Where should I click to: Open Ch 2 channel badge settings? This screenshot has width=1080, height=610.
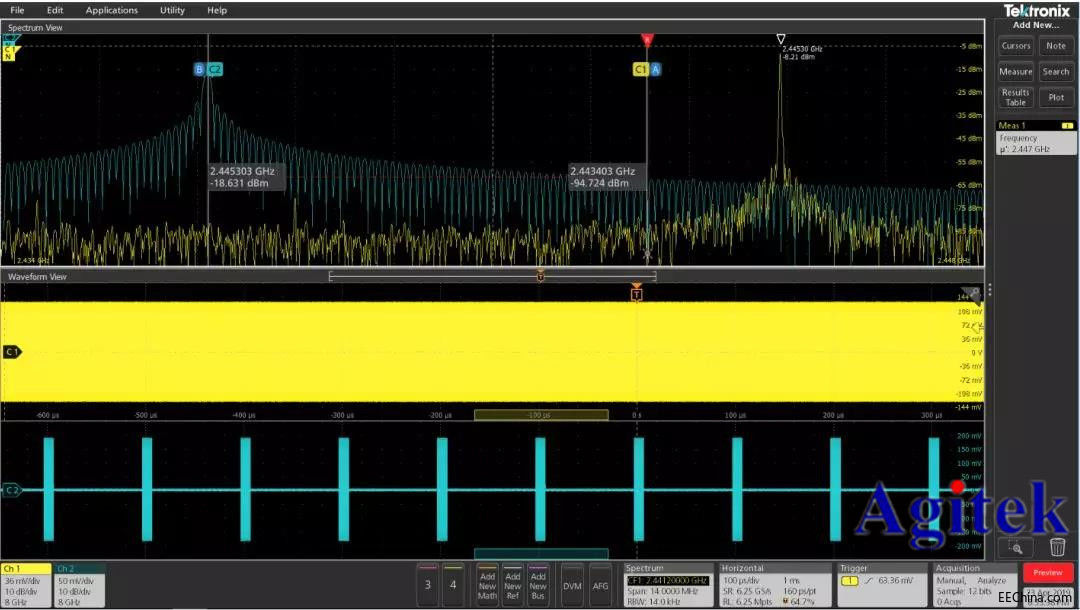tap(79, 585)
